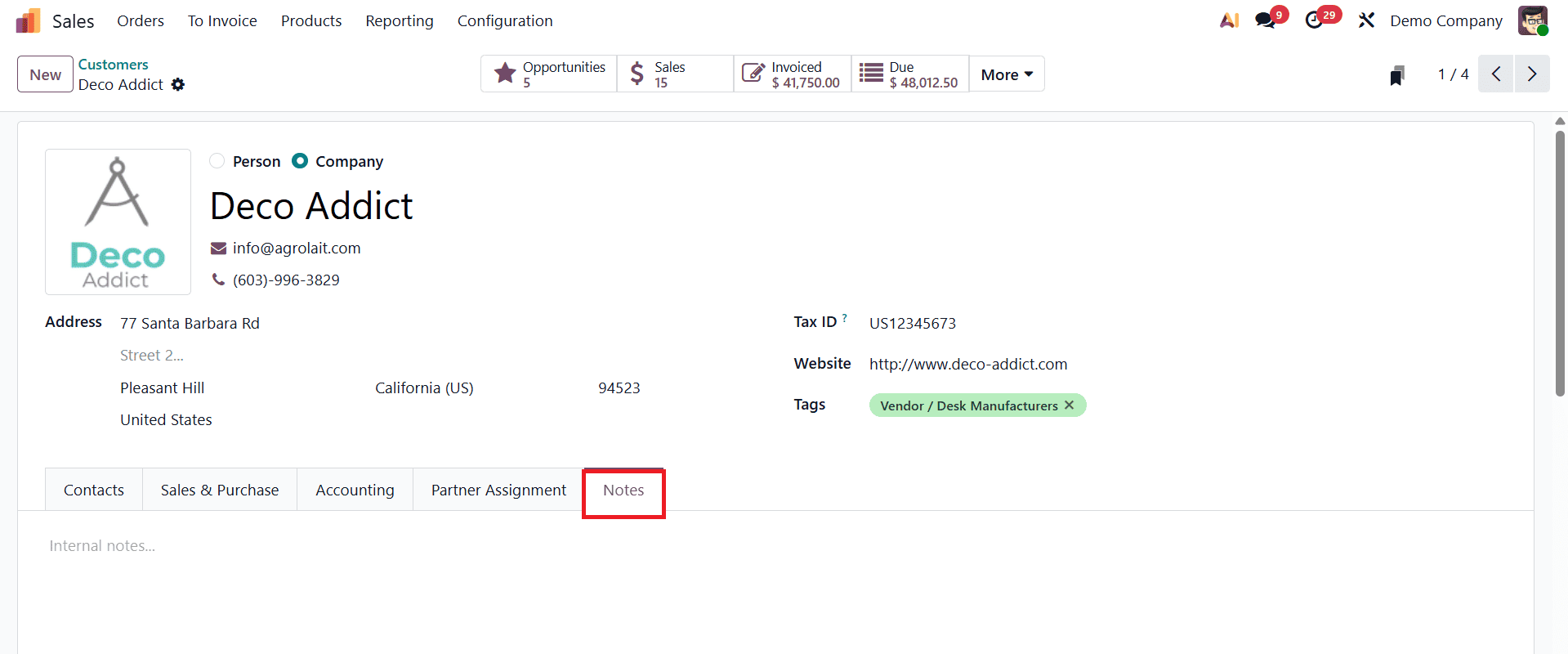Open the To Invoice menu
This screenshot has height=654, width=1568.
coord(222,20)
